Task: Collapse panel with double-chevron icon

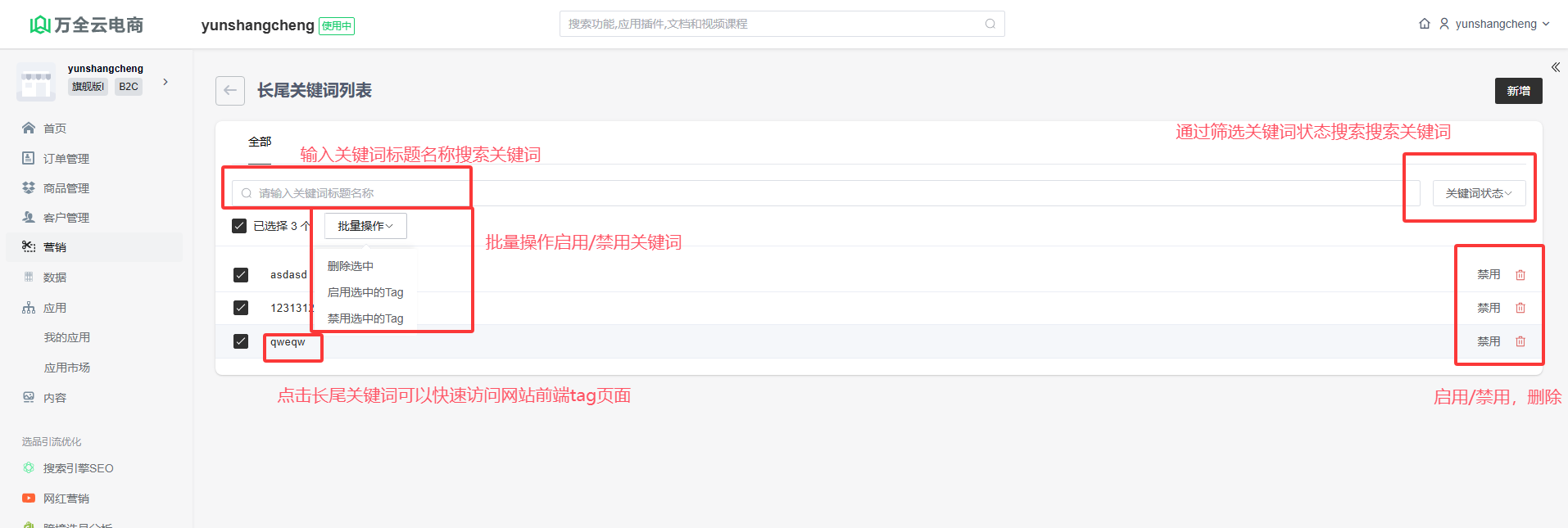Action: coord(1555,67)
